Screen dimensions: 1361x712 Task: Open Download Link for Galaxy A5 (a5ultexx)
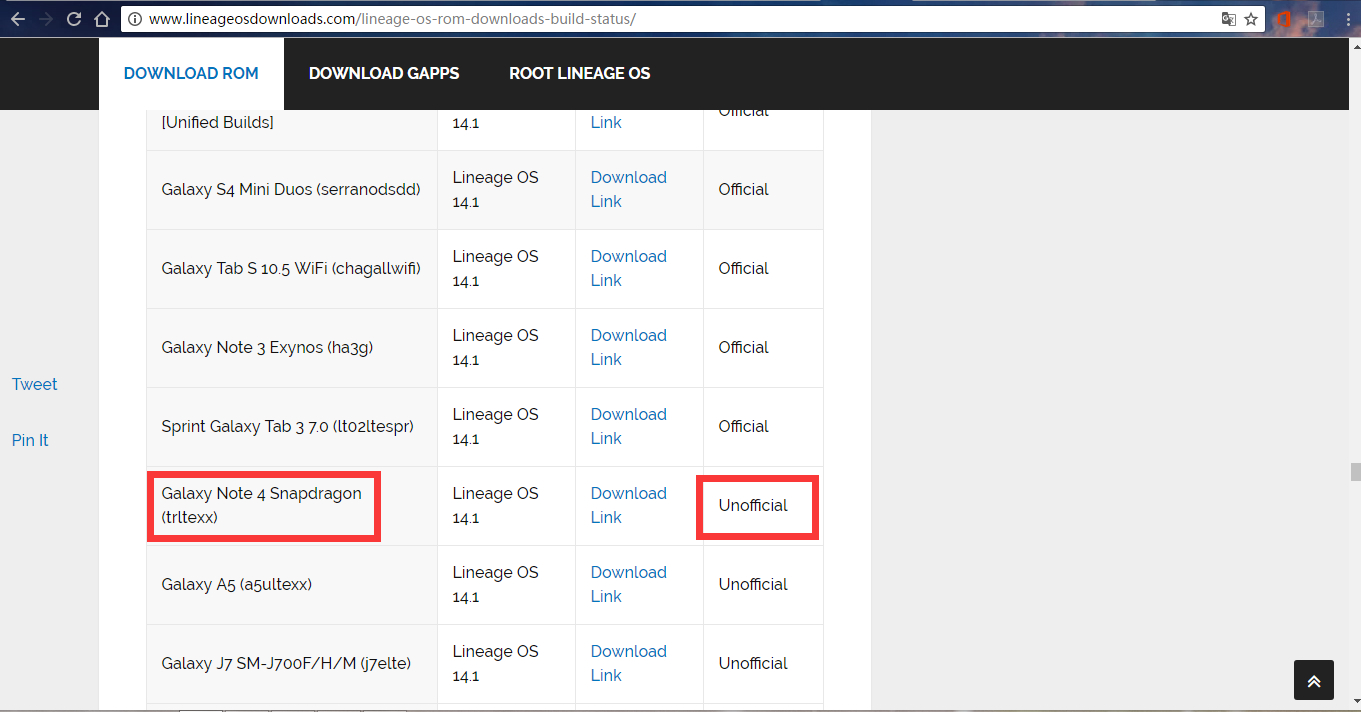[x=629, y=584]
